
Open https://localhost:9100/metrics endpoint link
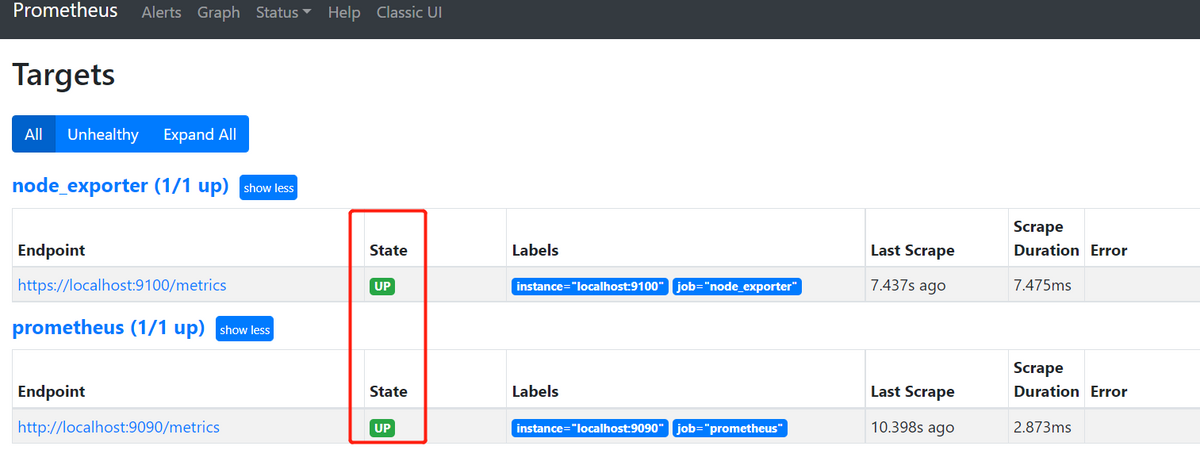click(122, 285)
